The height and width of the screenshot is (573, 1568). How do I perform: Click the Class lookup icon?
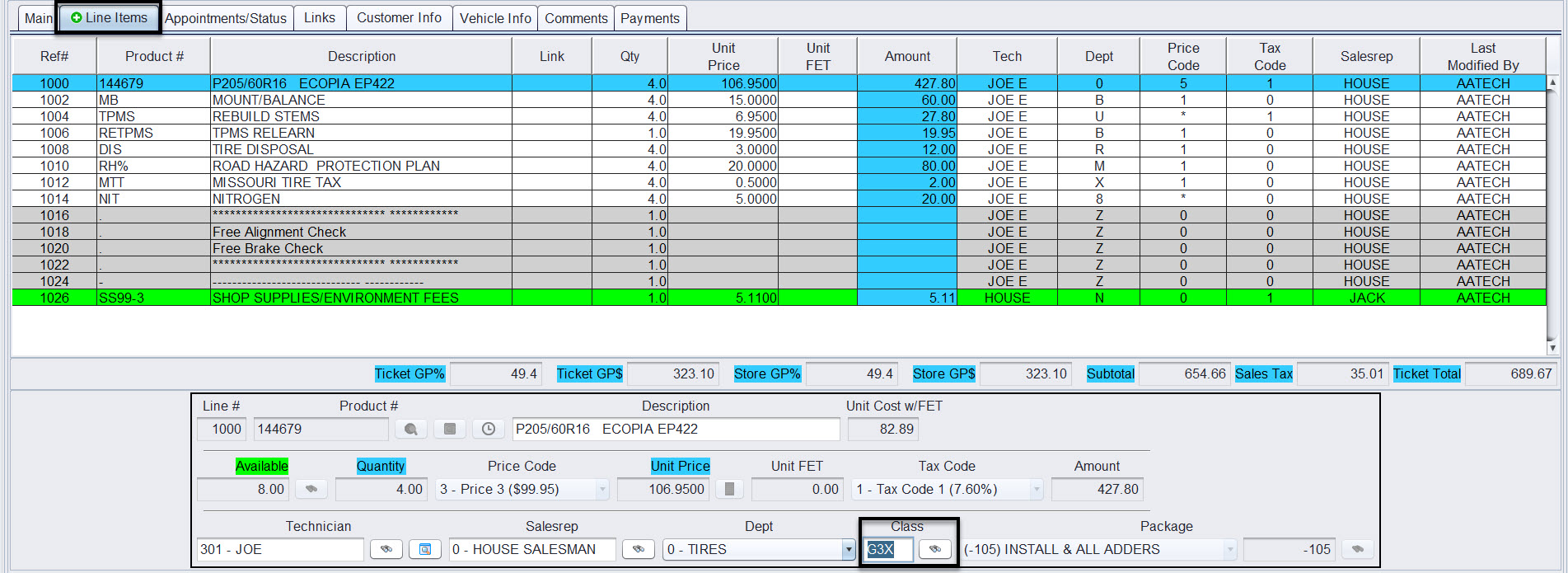pyautogui.click(x=934, y=549)
